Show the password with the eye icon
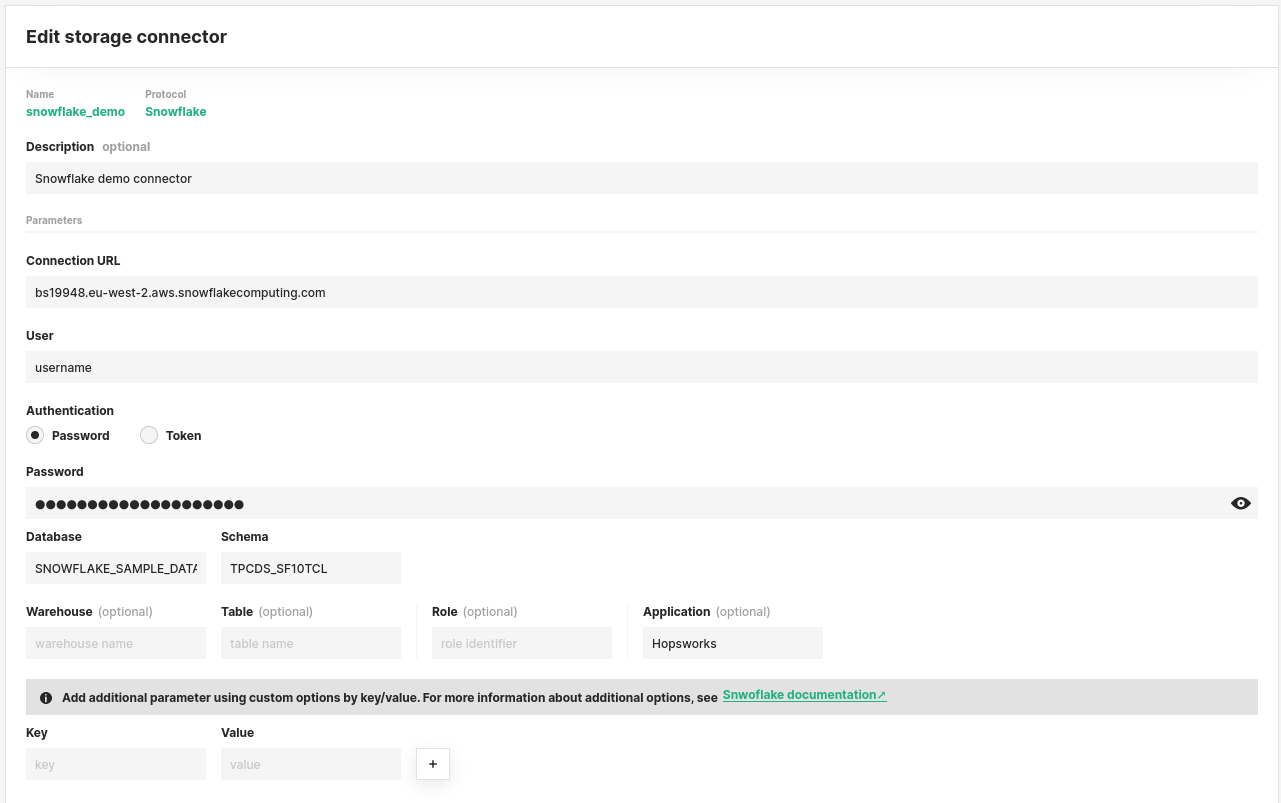This screenshot has width=1281, height=803. click(1240, 503)
